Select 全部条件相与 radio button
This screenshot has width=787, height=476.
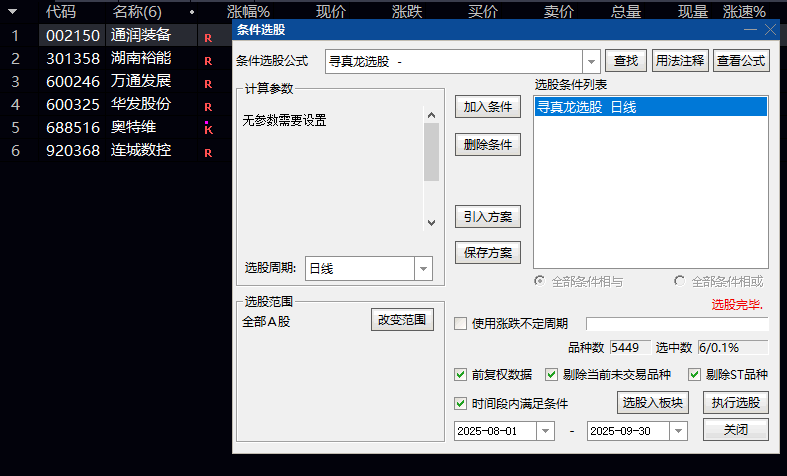pos(540,281)
